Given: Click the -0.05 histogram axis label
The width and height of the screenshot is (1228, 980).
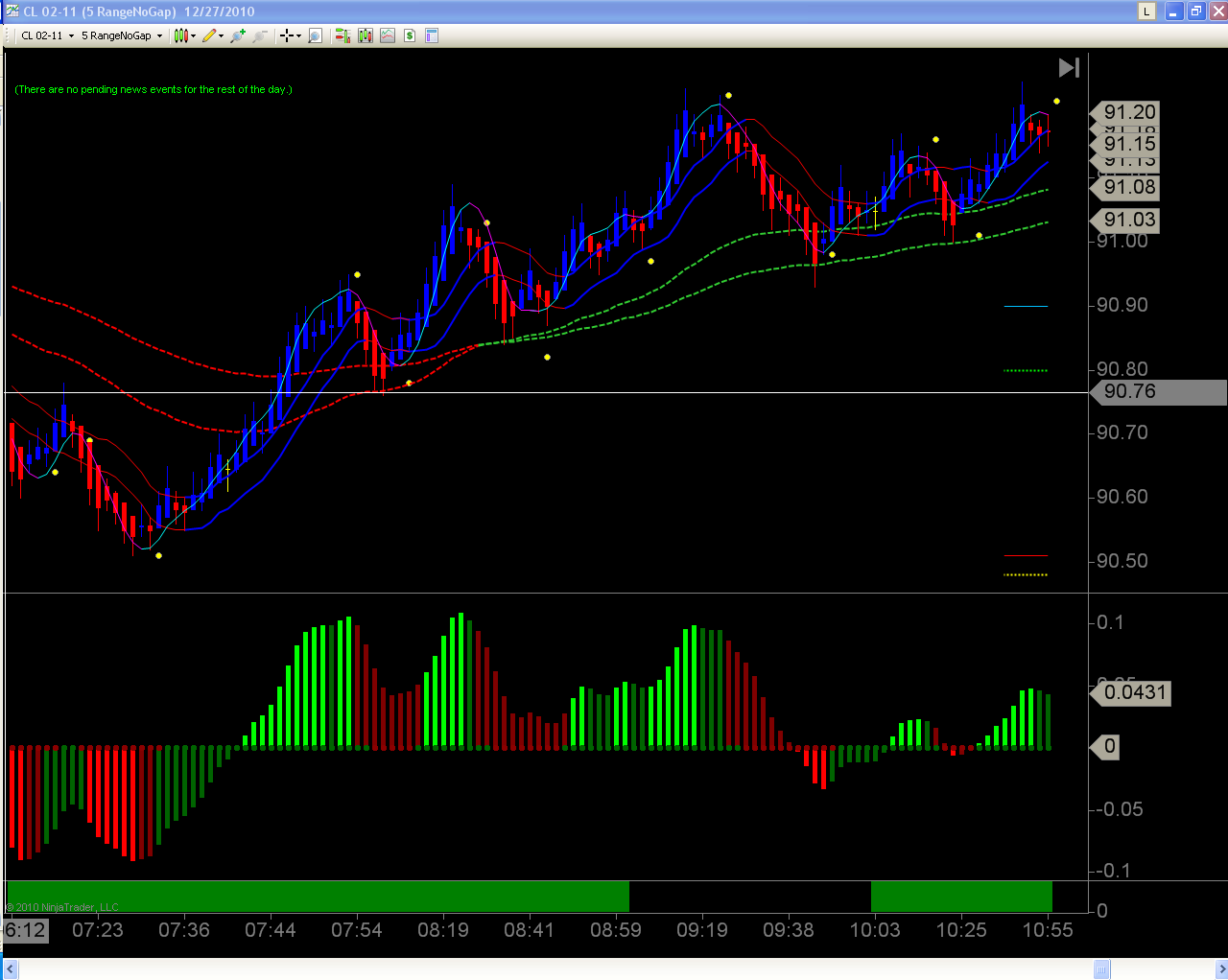Looking at the screenshot, I should click(1119, 809).
